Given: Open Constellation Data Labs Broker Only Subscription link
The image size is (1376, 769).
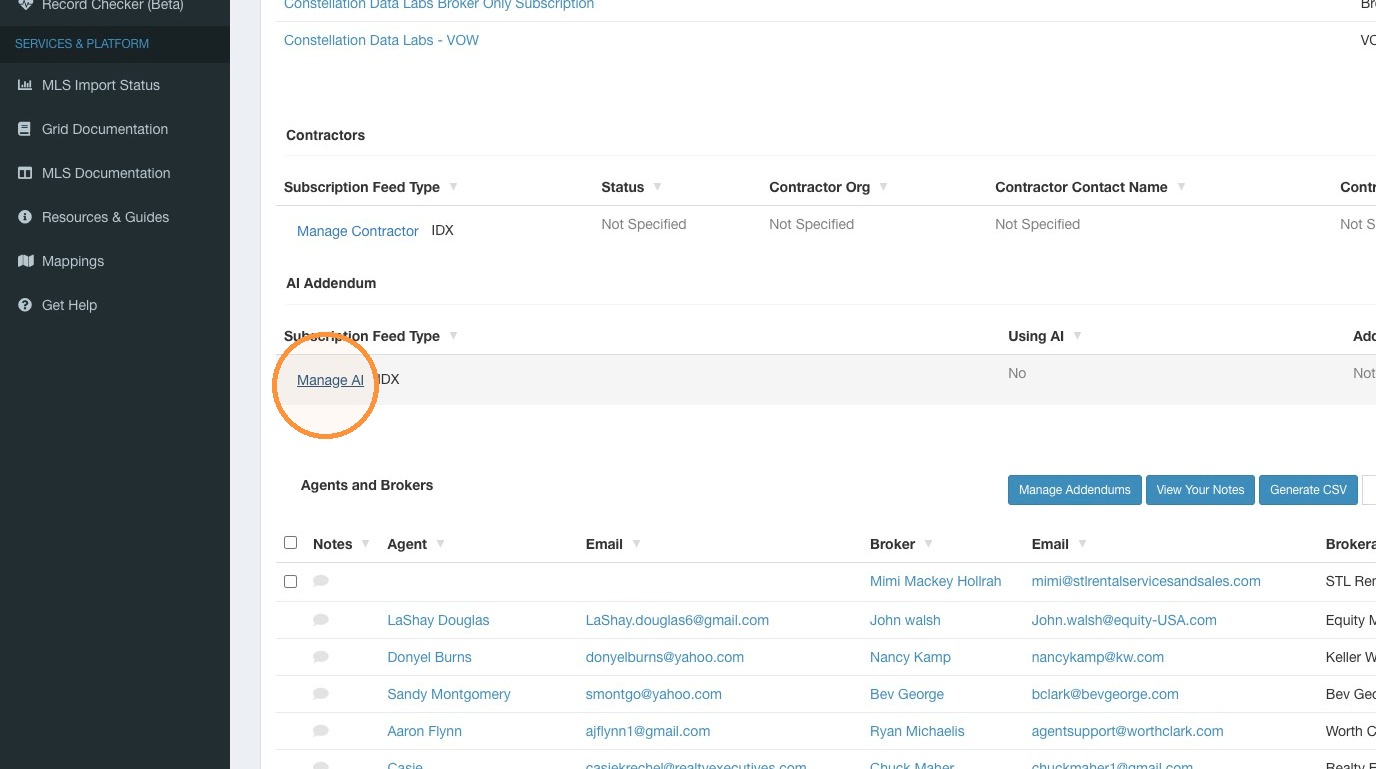Looking at the screenshot, I should 439,5.
